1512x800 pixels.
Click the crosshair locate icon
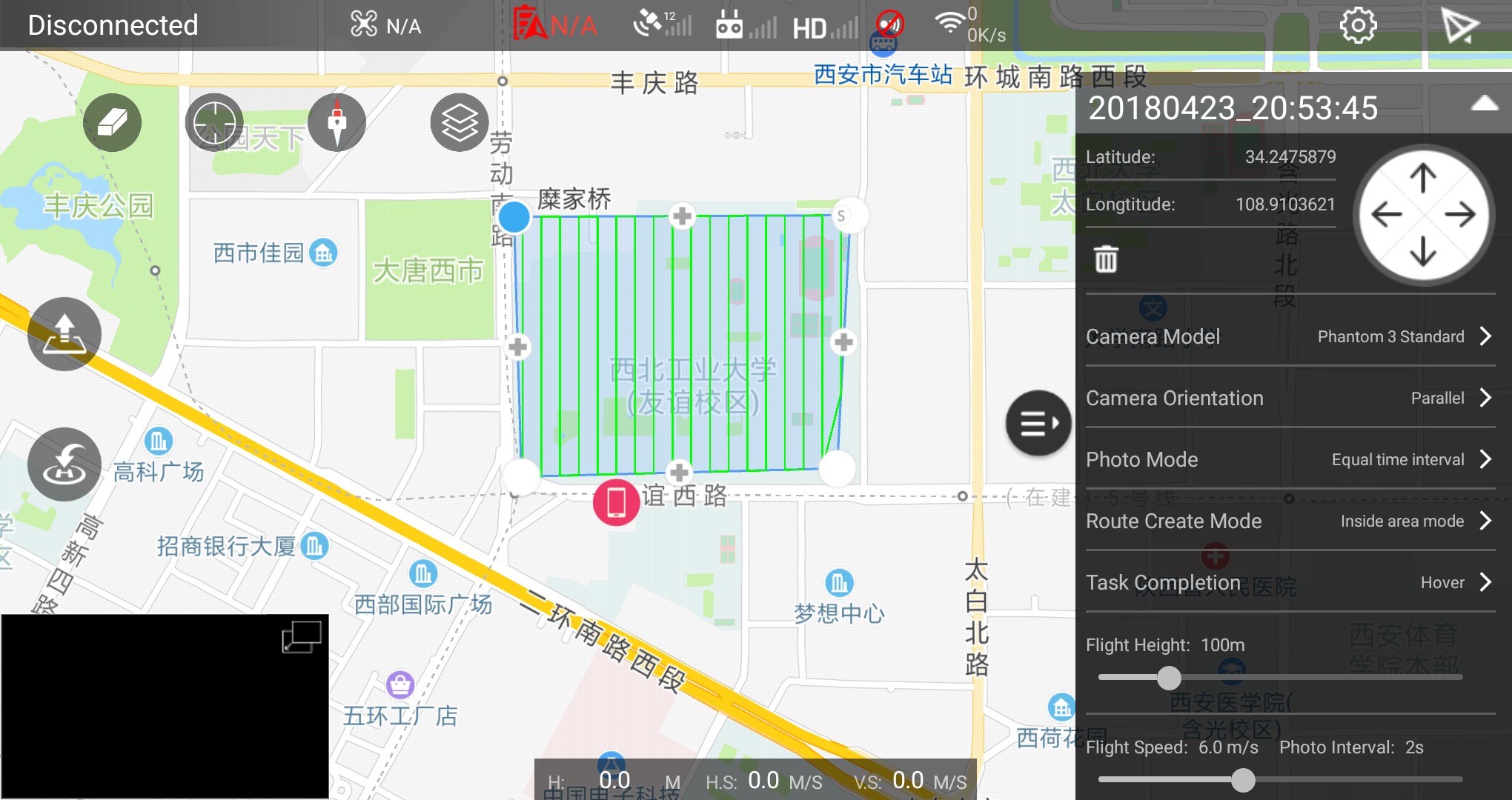tap(214, 122)
